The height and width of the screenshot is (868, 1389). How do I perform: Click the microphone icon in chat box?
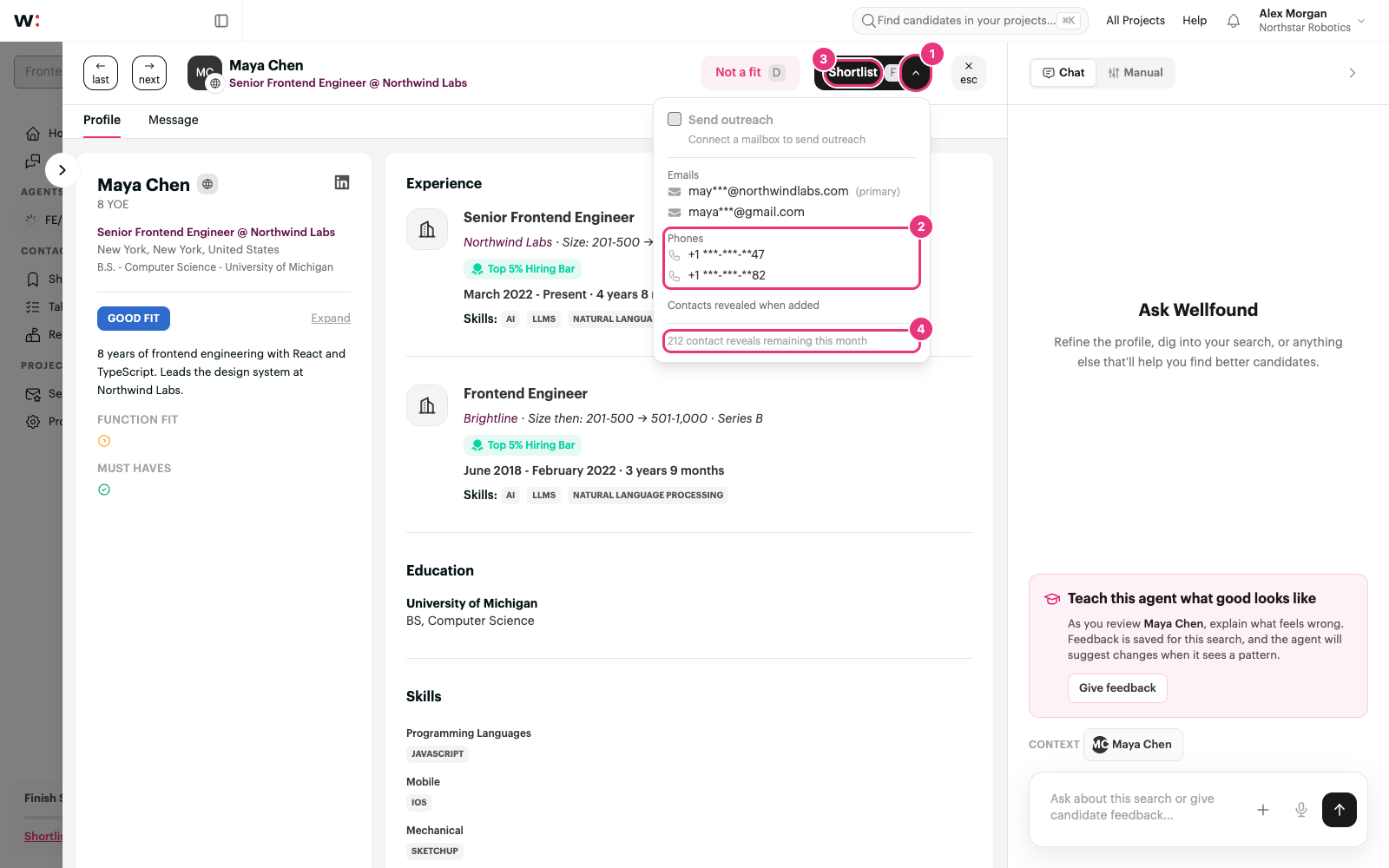1301,810
